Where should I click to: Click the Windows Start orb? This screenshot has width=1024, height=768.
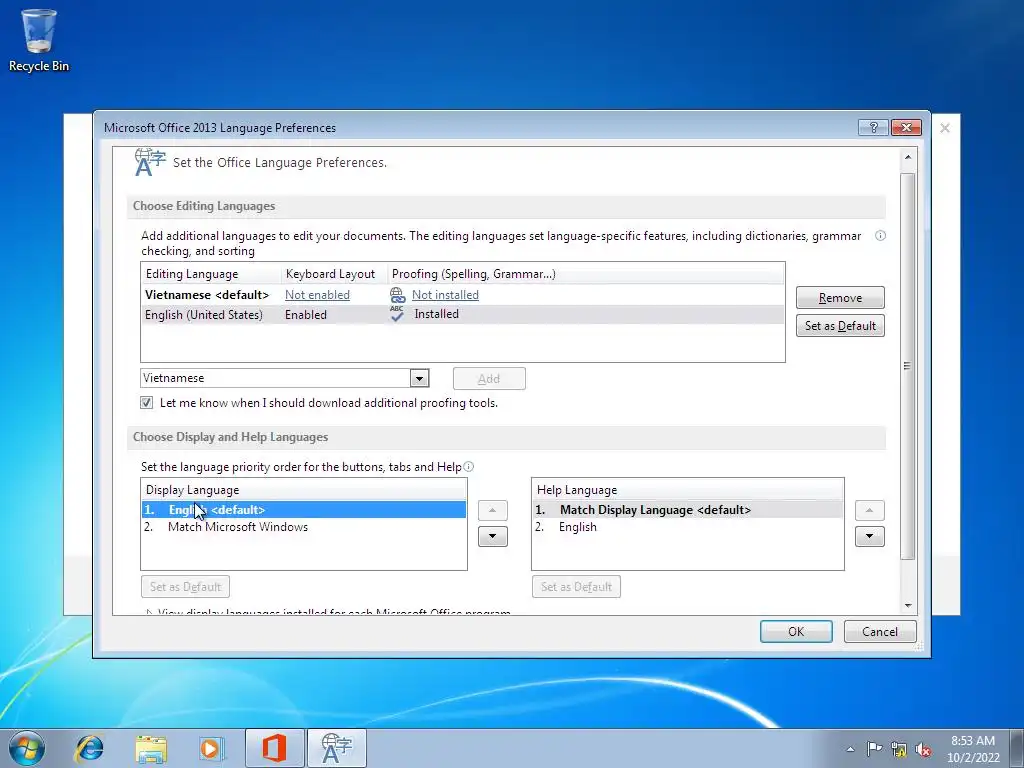[27, 748]
